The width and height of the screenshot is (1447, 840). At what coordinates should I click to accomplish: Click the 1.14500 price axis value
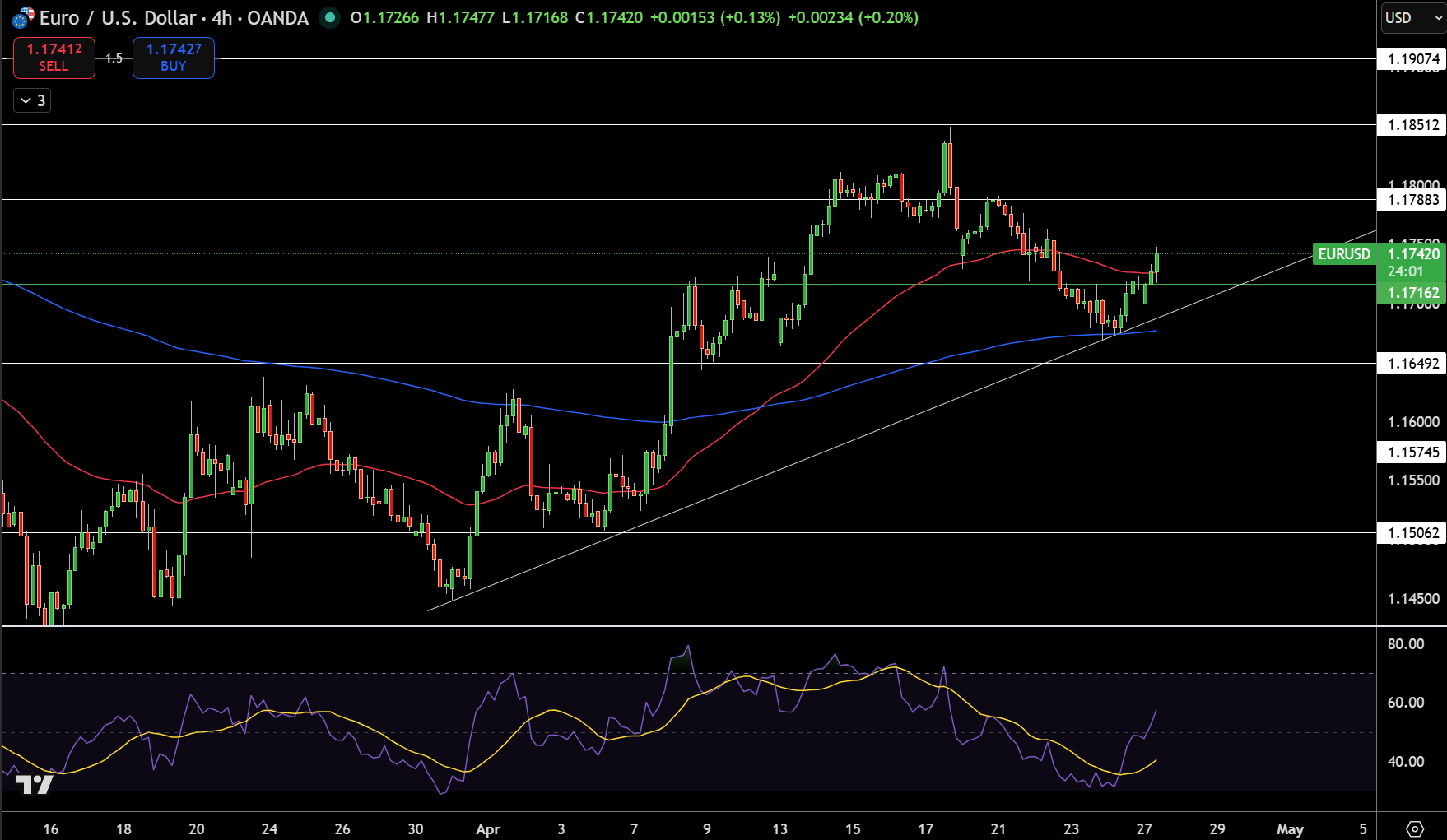tap(1413, 599)
